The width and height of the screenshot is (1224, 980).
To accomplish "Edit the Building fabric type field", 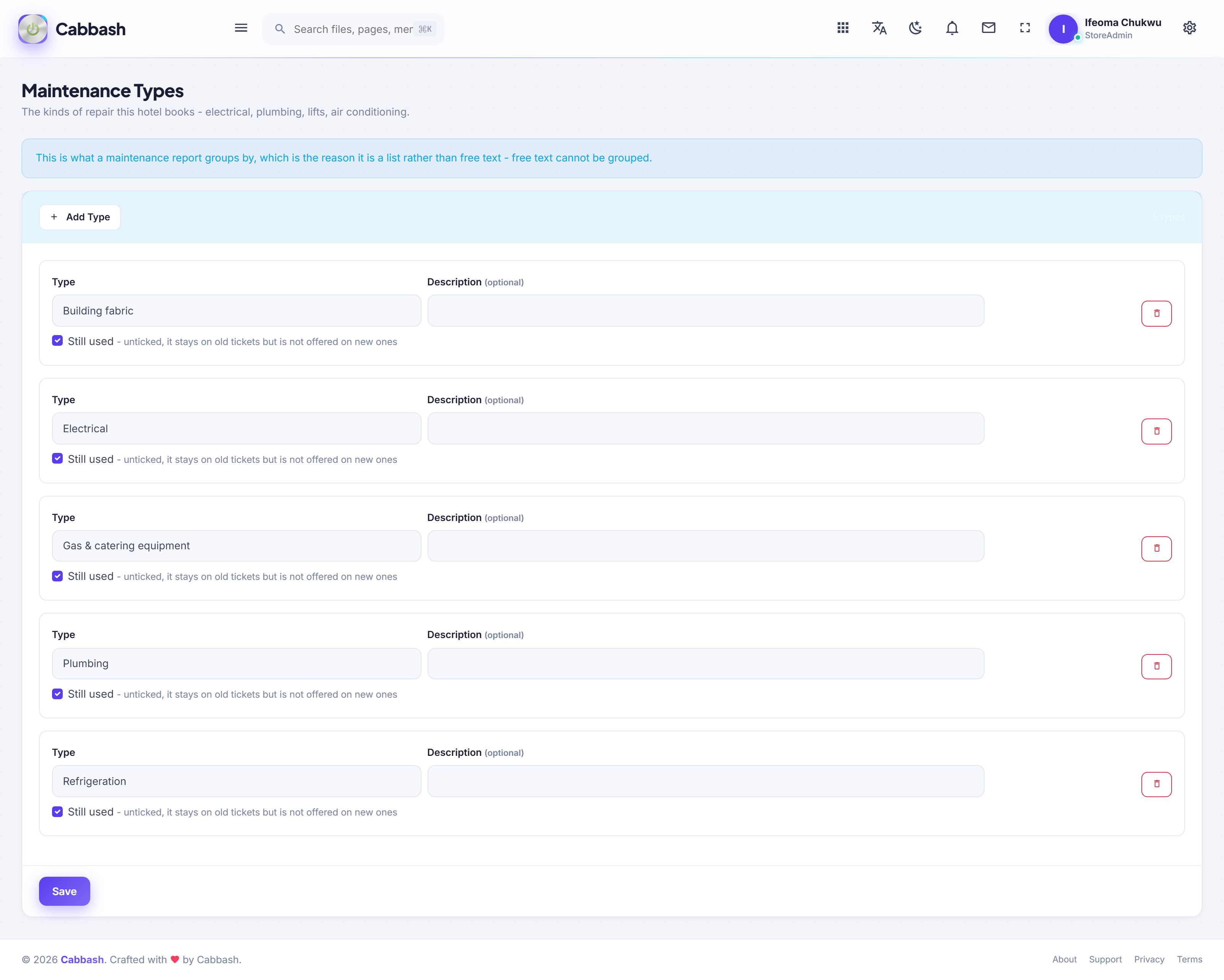I will (x=237, y=311).
